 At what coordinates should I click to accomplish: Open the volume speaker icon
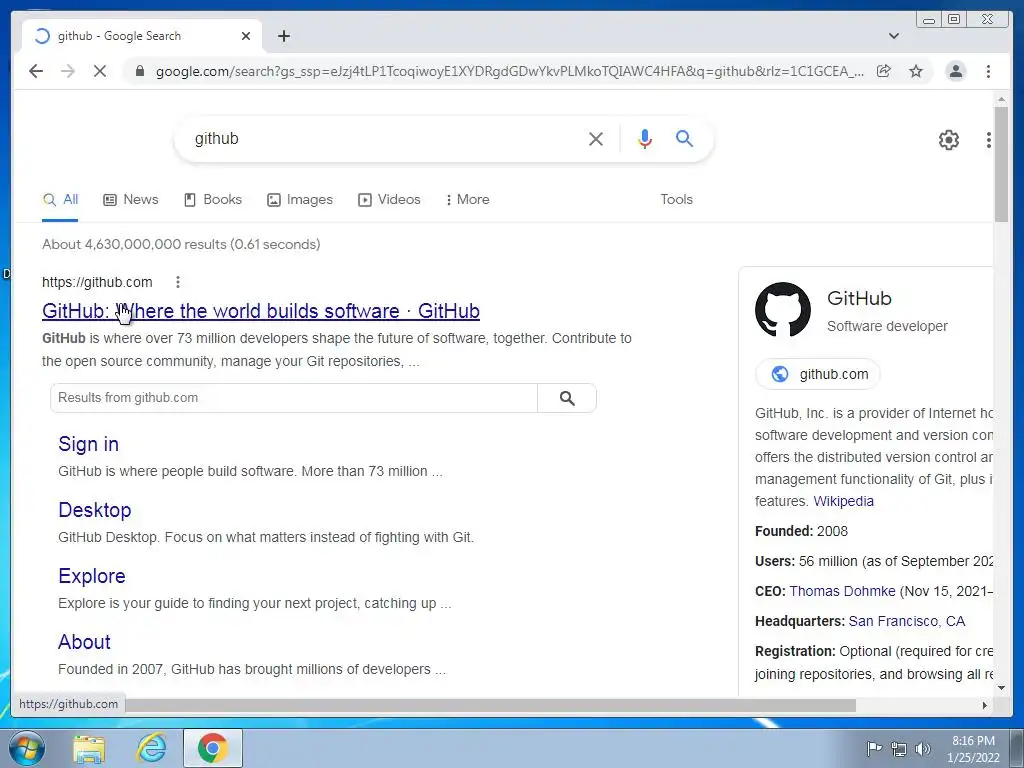(x=923, y=748)
